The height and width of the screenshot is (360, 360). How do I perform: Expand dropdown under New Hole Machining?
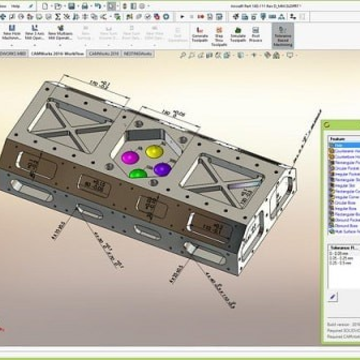(x=12, y=45)
